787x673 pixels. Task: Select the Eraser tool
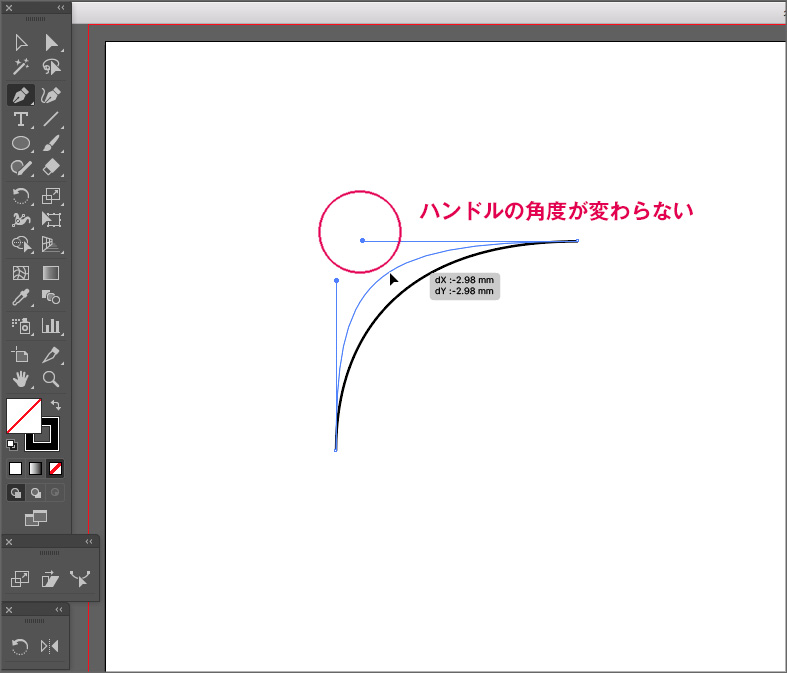pos(51,167)
